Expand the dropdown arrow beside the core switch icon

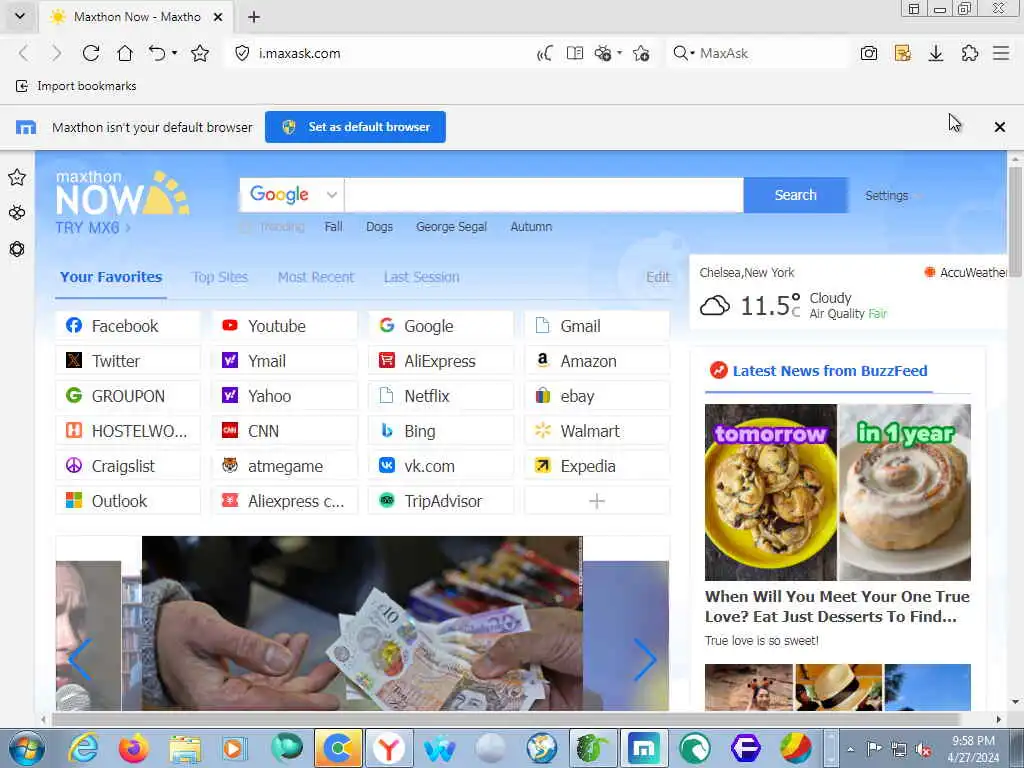coord(619,53)
